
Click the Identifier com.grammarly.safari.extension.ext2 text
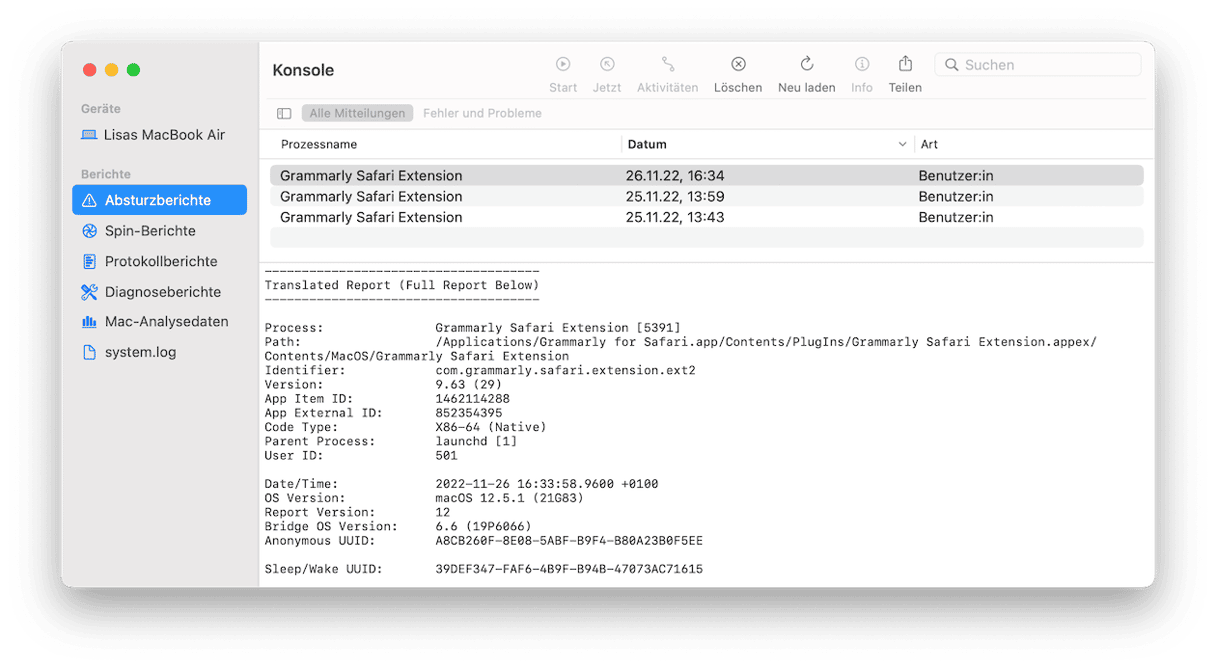(x=565, y=370)
